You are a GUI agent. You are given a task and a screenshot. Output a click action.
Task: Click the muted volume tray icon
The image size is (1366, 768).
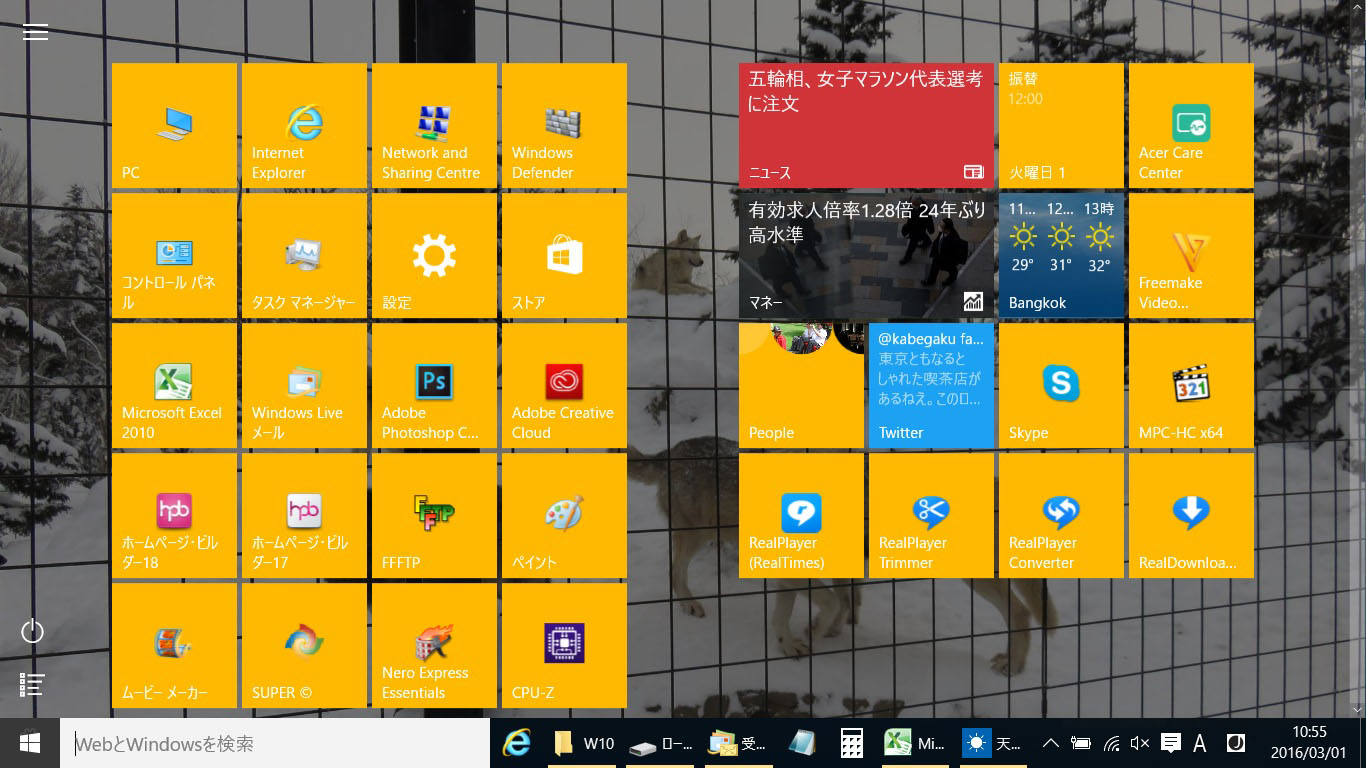click(1139, 743)
